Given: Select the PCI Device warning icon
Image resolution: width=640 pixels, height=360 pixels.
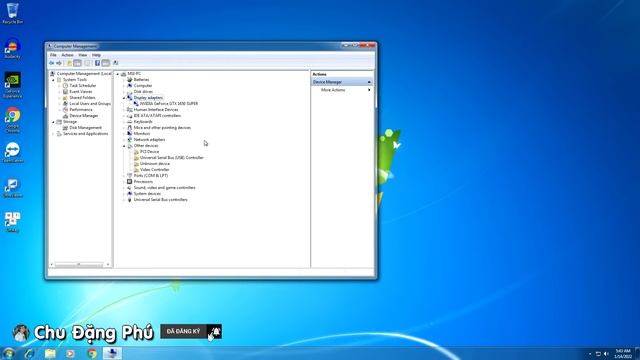Looking at the screenshot, I should coord(136,151).
